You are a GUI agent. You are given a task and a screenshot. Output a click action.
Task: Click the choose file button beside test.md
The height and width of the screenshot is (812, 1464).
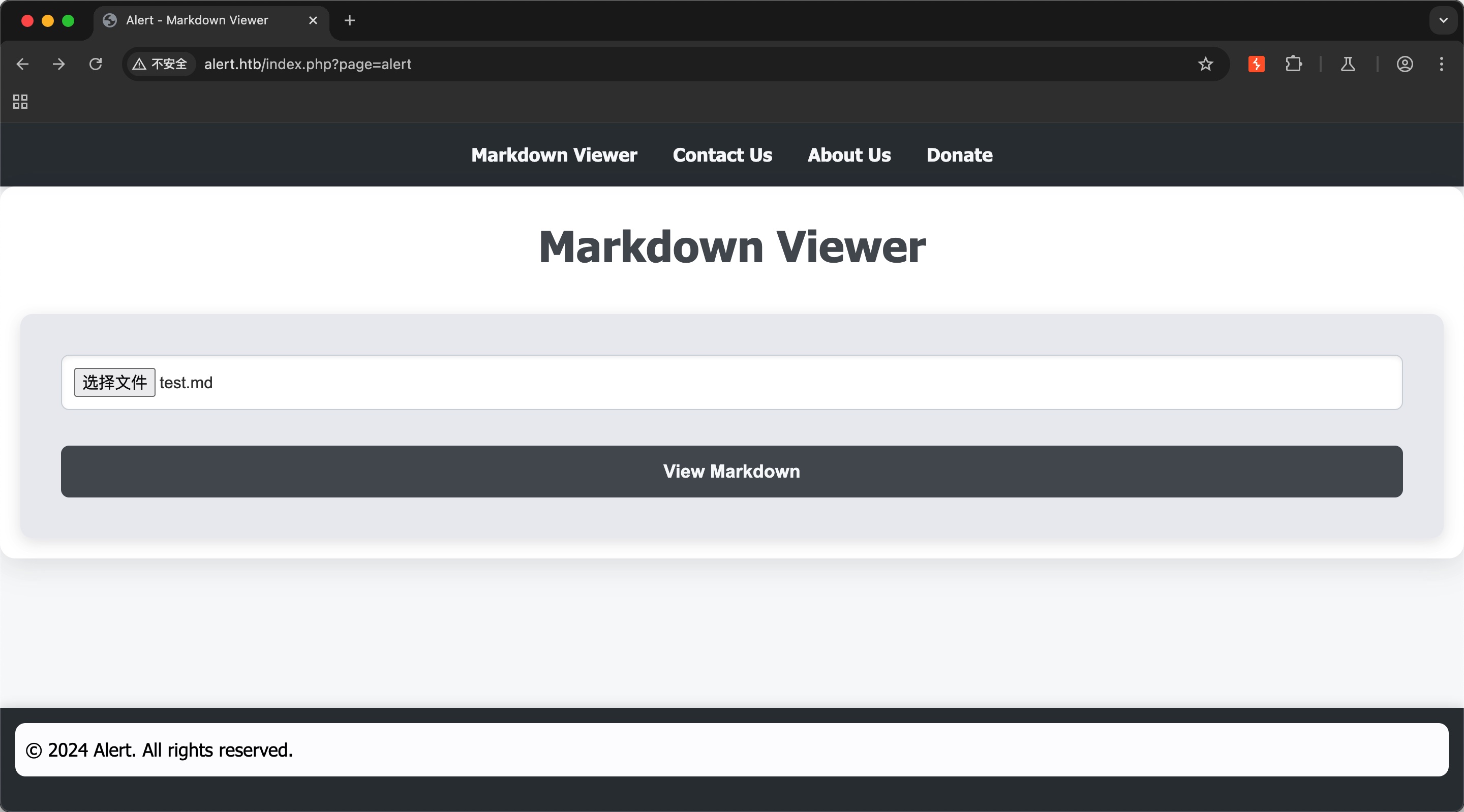coord(115,383)
